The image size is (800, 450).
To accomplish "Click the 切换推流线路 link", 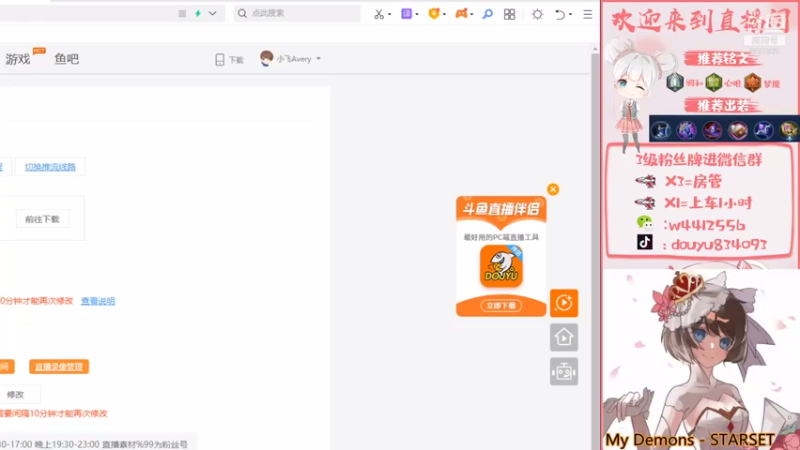I will (50, 167).
